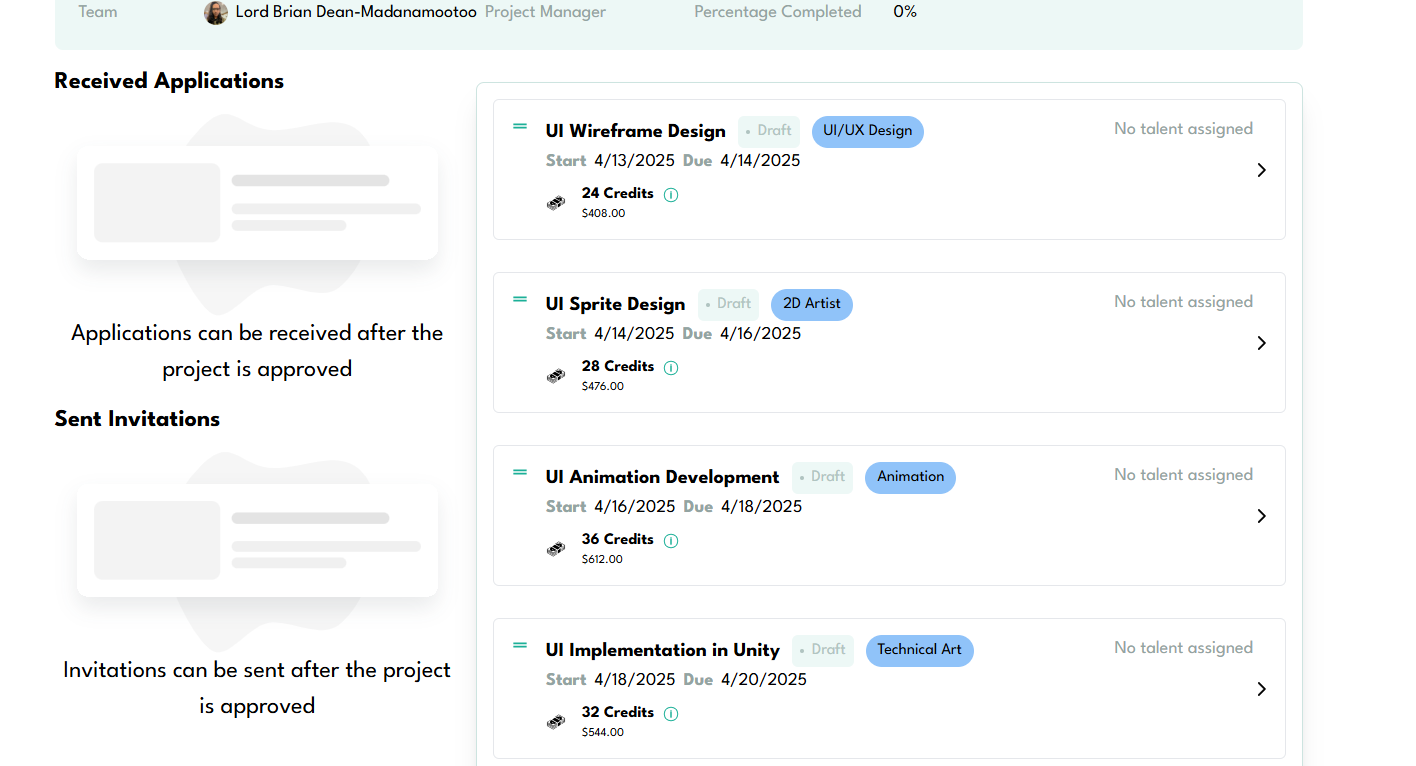Click the cash icon beside 36 Credits

point(556,549)
